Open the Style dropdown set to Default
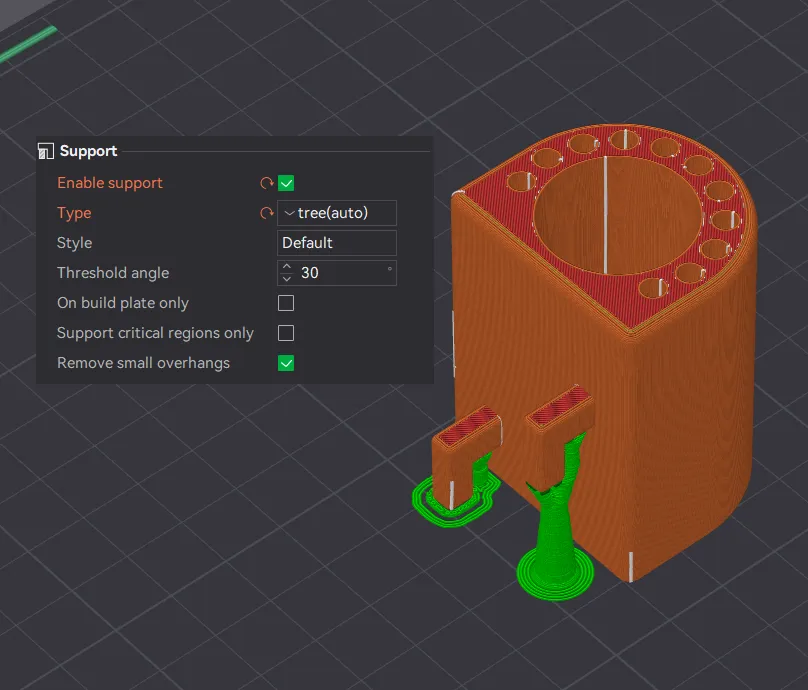The width and height of the screenshot is (808, 690). [337, 243]
